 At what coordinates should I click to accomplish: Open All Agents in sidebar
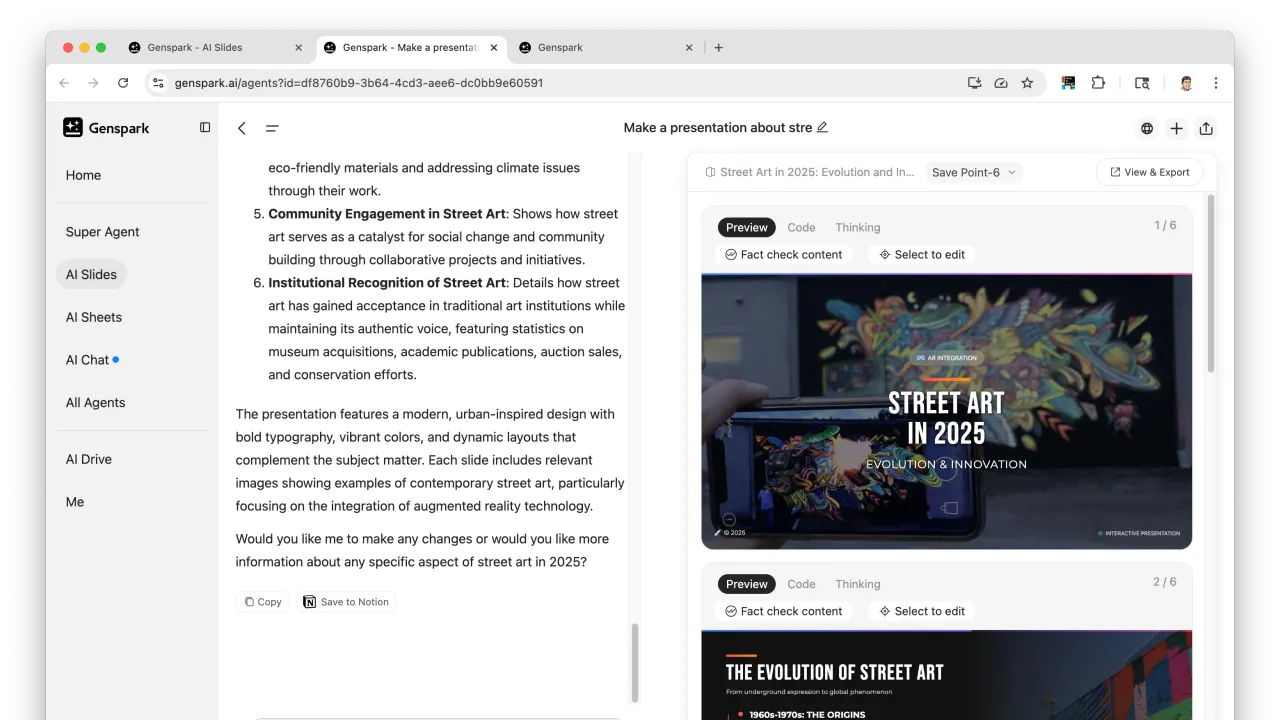click(95, 403)
